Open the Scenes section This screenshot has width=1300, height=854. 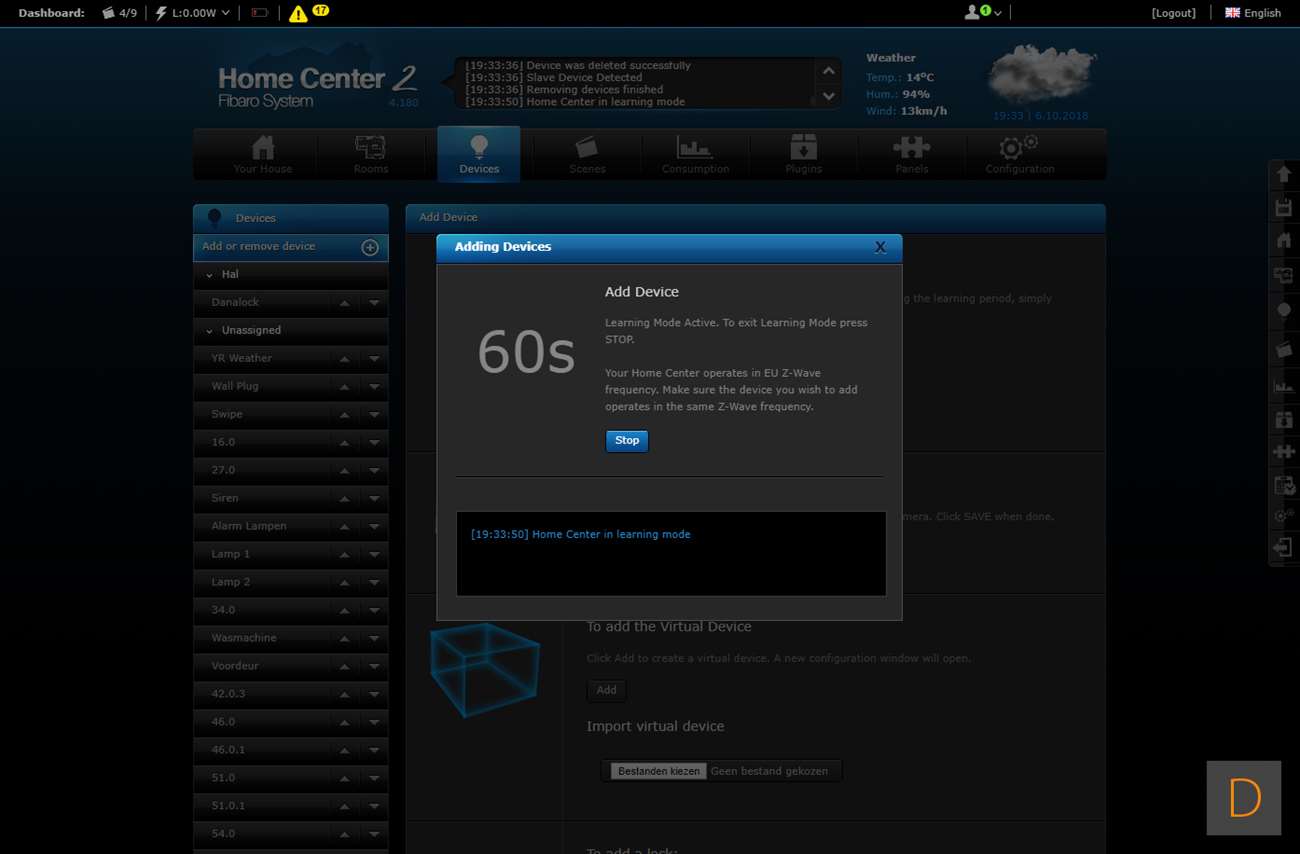(x=587, y=154)
